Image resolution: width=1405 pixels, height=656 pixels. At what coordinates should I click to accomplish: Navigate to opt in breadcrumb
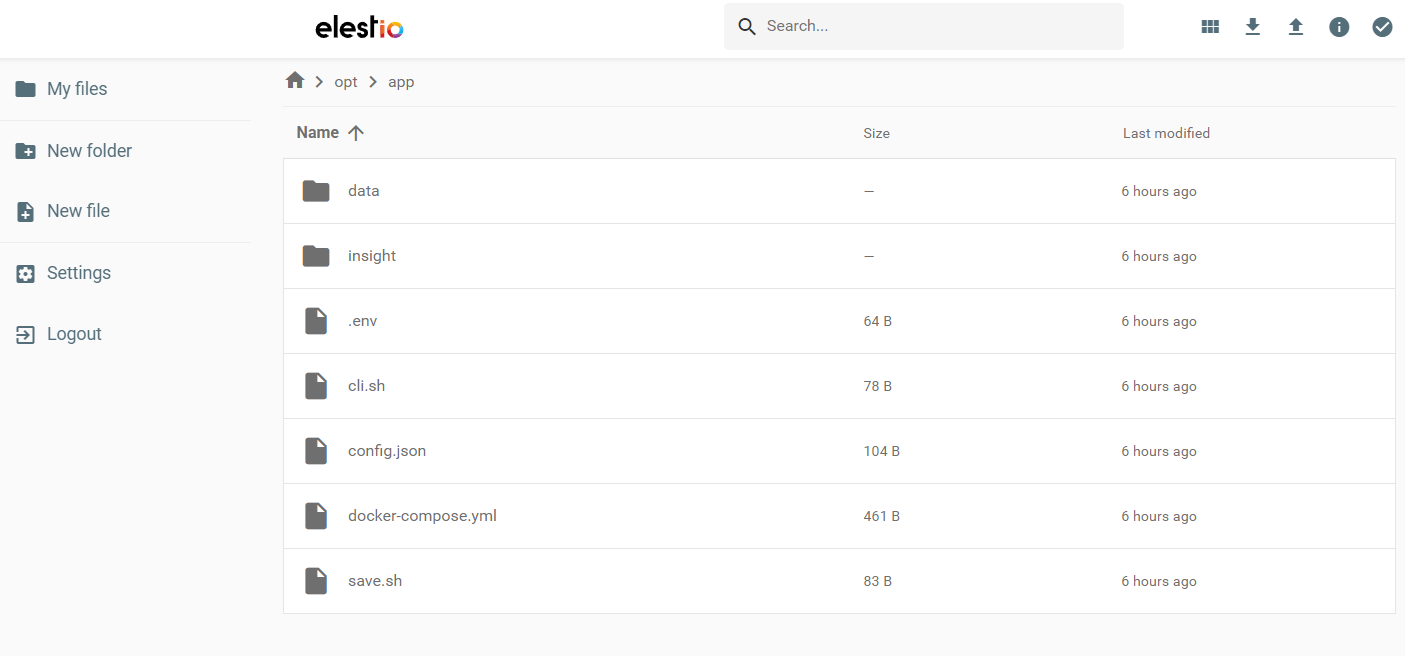click(346, 82)
